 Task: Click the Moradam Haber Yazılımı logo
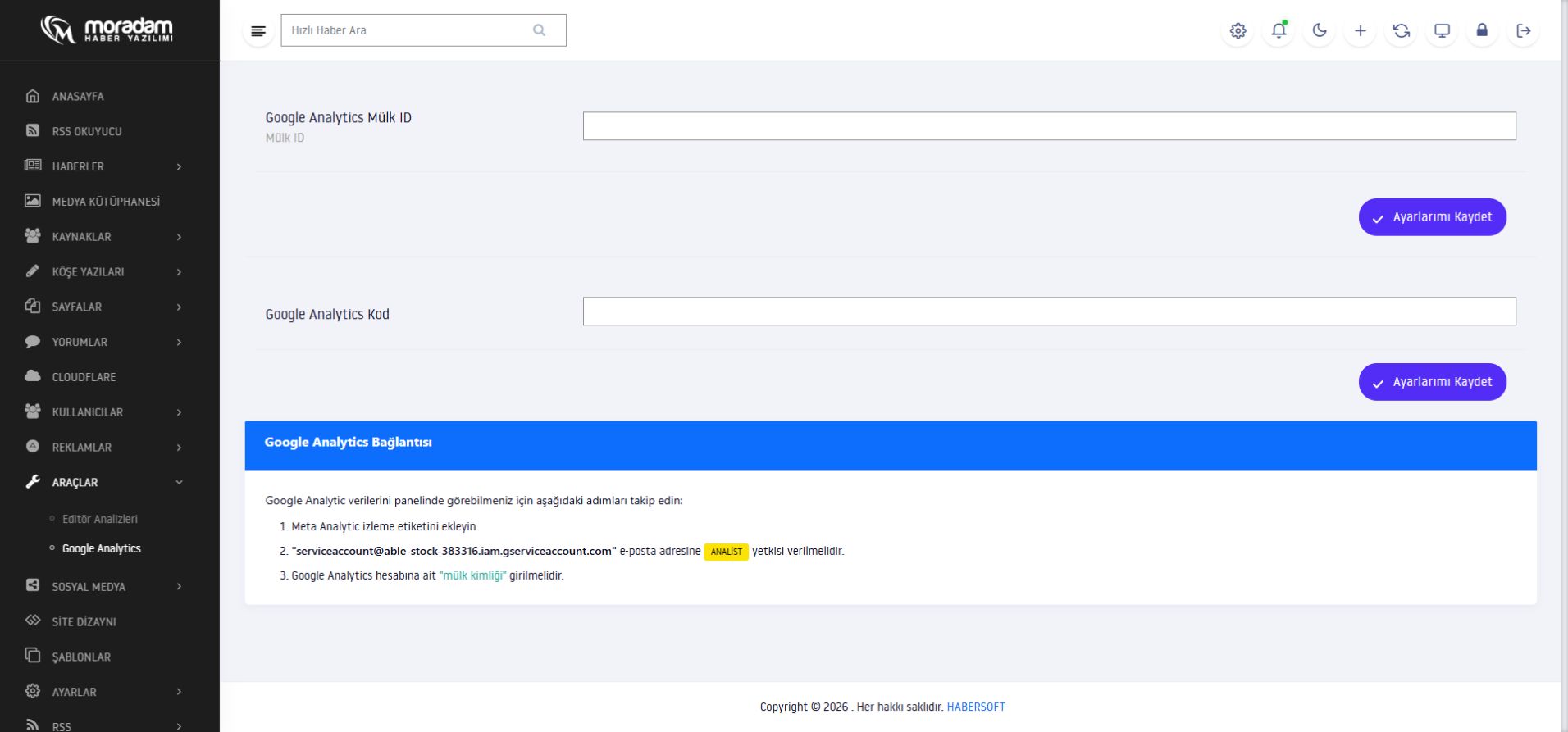pos(107,30)
